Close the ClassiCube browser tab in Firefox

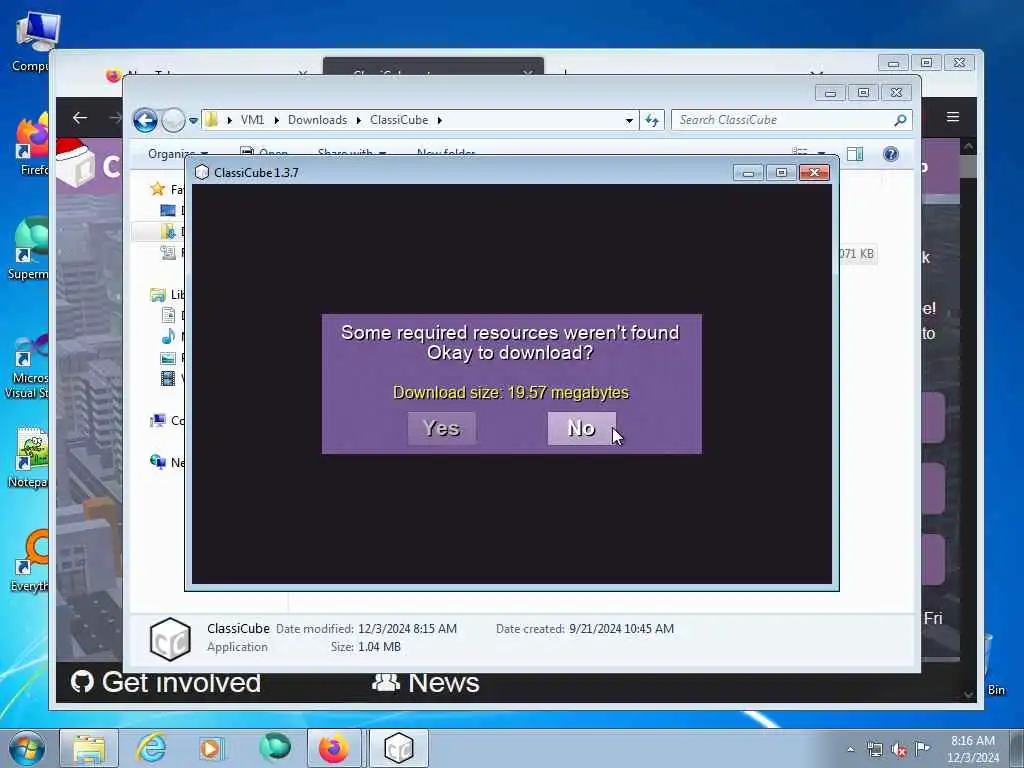tap(528, 72)
